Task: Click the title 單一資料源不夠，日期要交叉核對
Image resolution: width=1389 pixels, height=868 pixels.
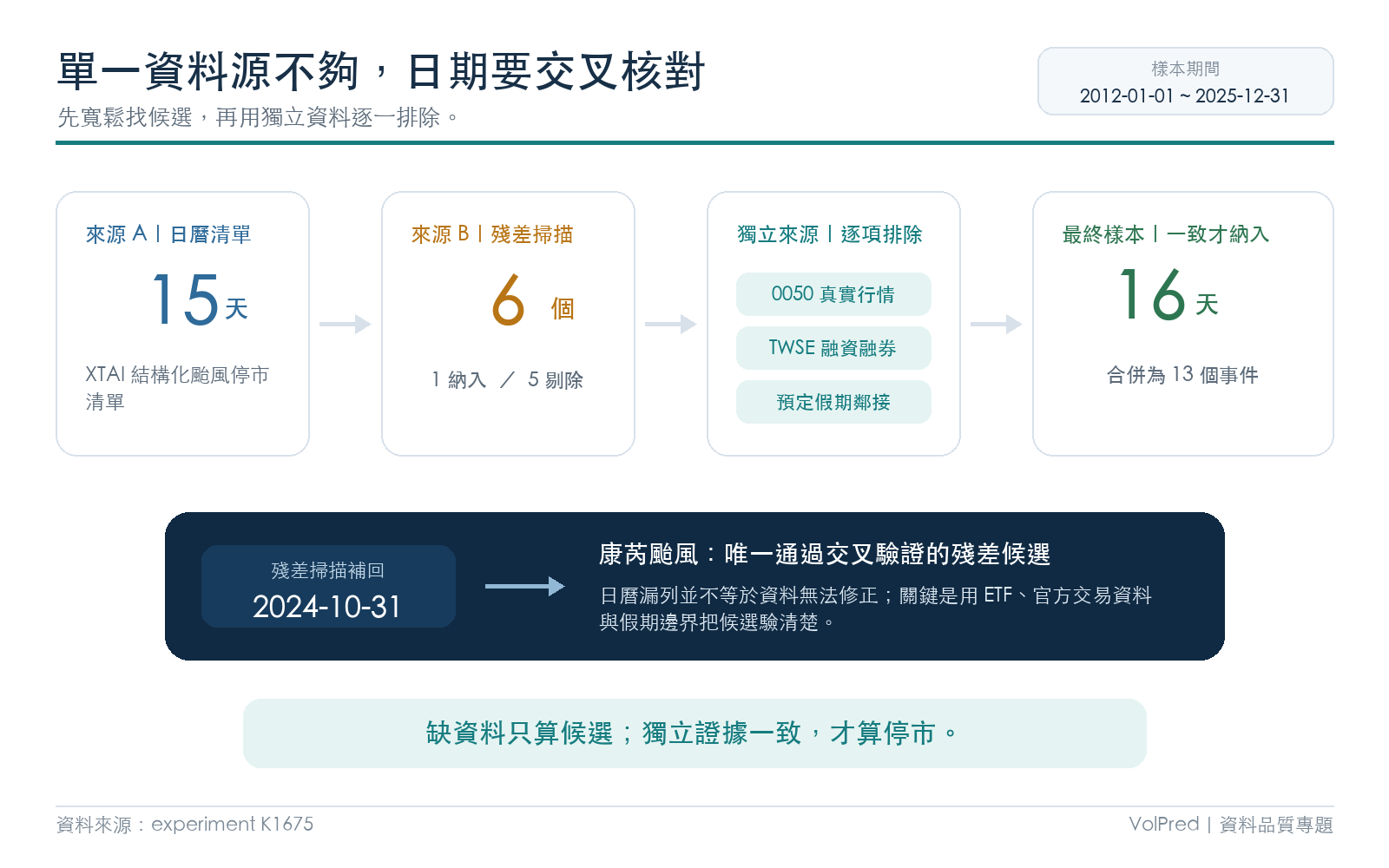Action: [381, 71]
